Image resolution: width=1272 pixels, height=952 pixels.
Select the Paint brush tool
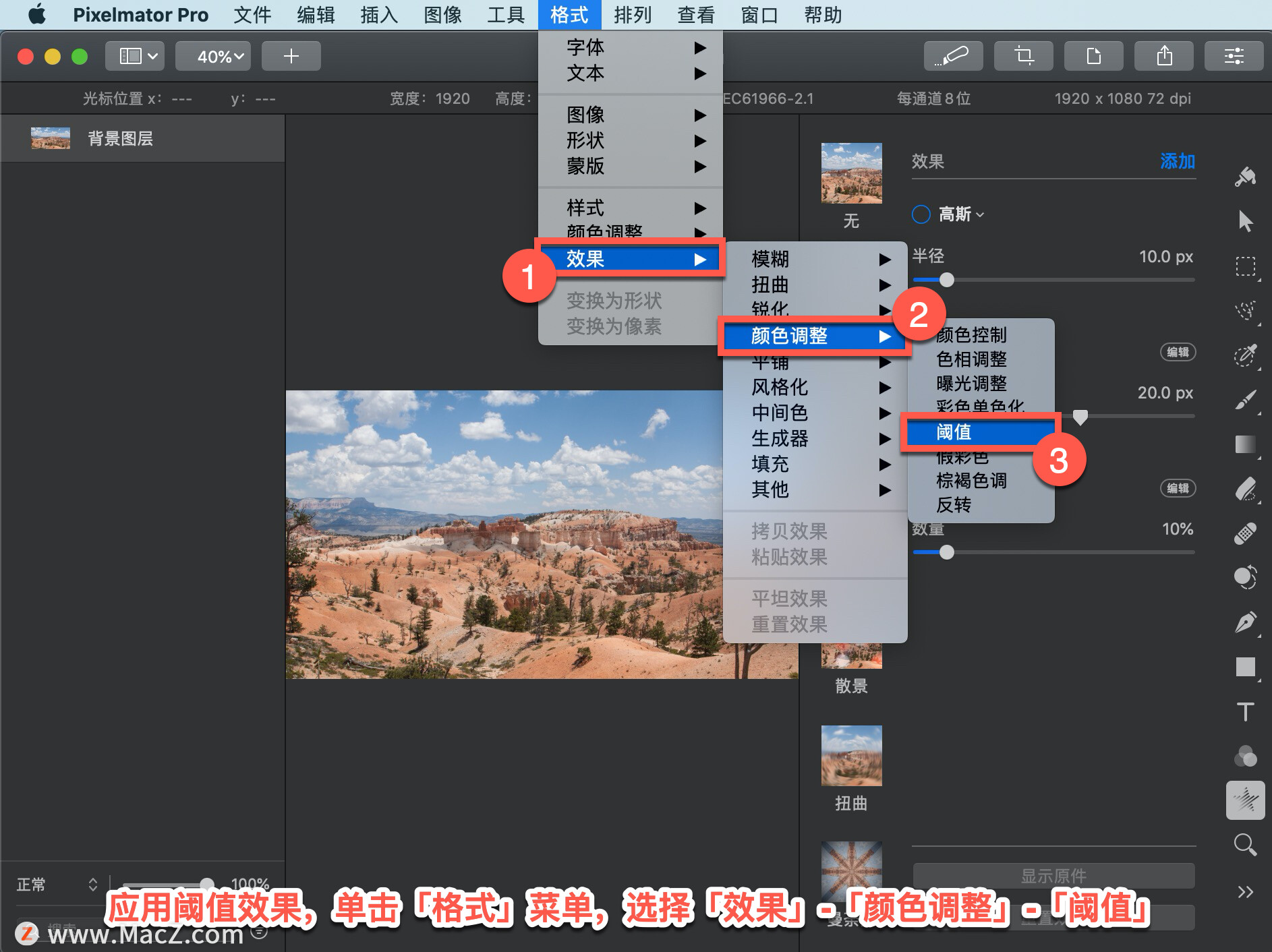click(1245, 399)
